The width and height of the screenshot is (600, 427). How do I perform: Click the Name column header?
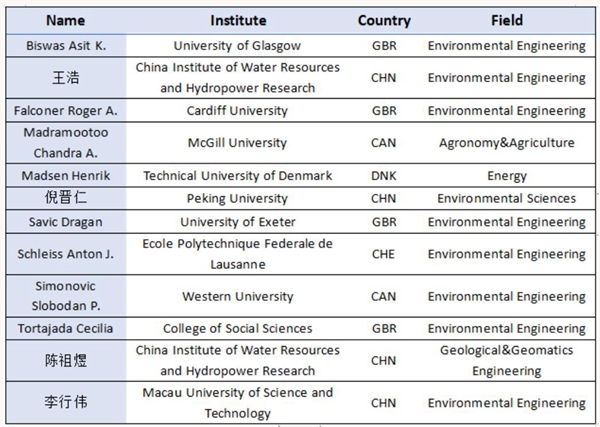point(65,20)
